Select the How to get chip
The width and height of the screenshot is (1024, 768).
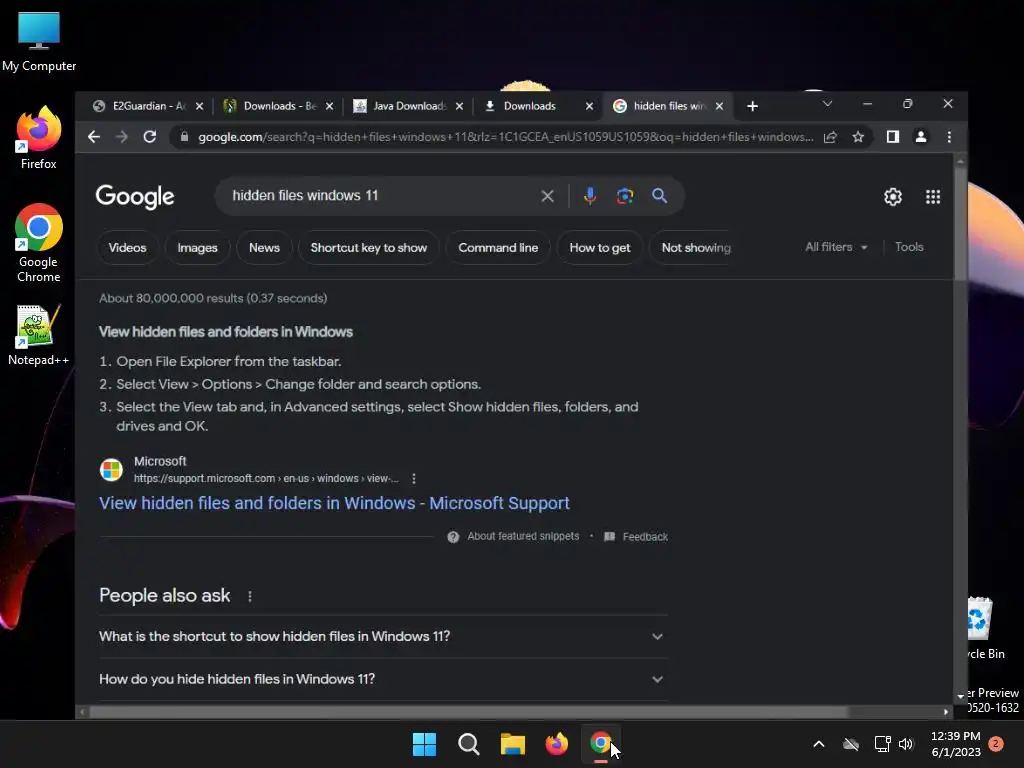[x=600, y=248]
